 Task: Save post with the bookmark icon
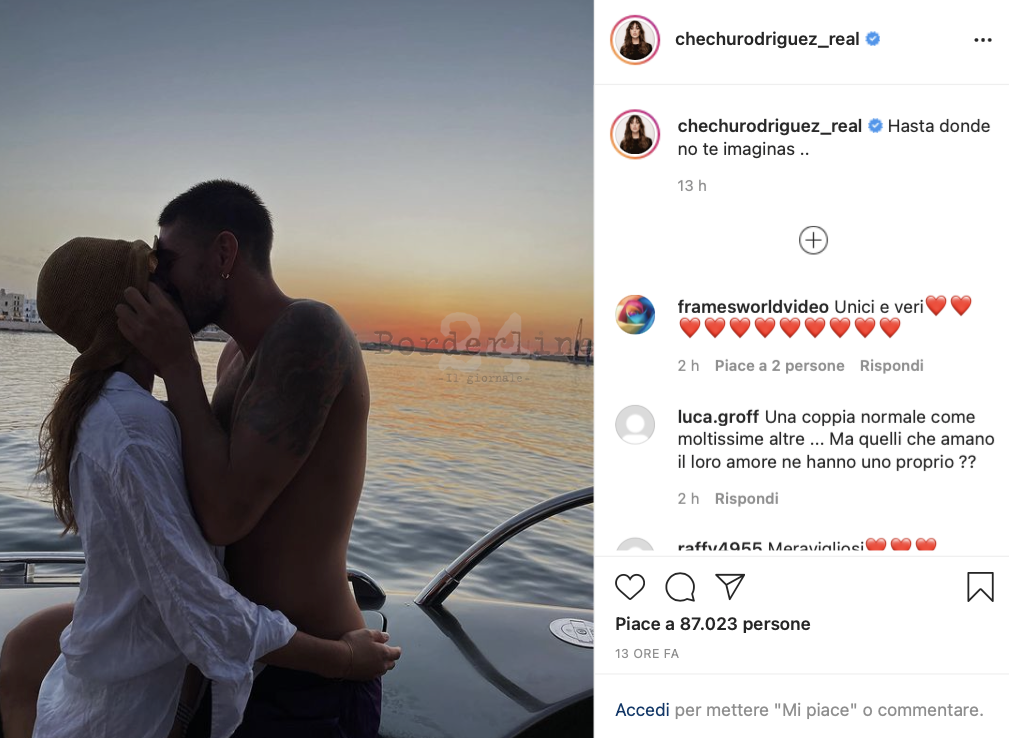(980, 587)
